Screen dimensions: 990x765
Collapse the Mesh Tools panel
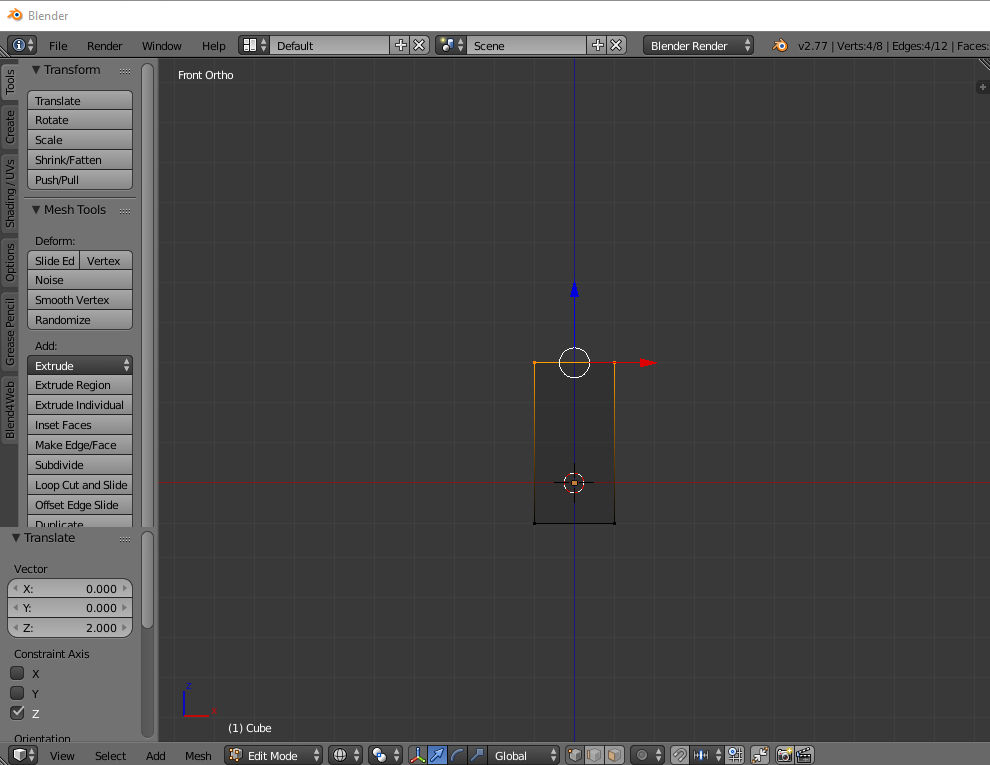[36, 210]
